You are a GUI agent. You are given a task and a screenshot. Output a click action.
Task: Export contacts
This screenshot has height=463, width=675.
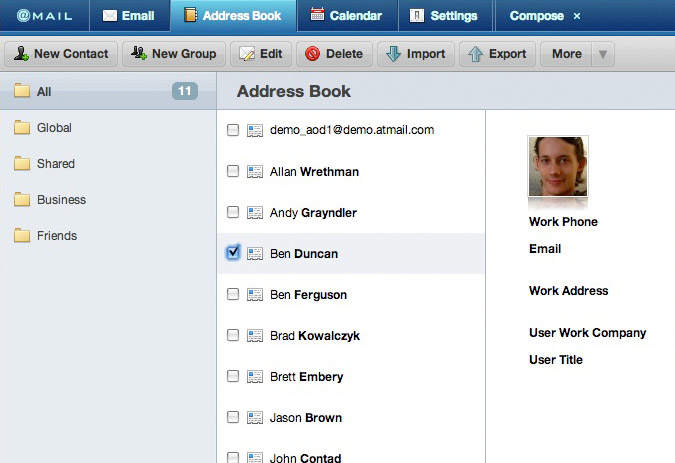point(497,54)
